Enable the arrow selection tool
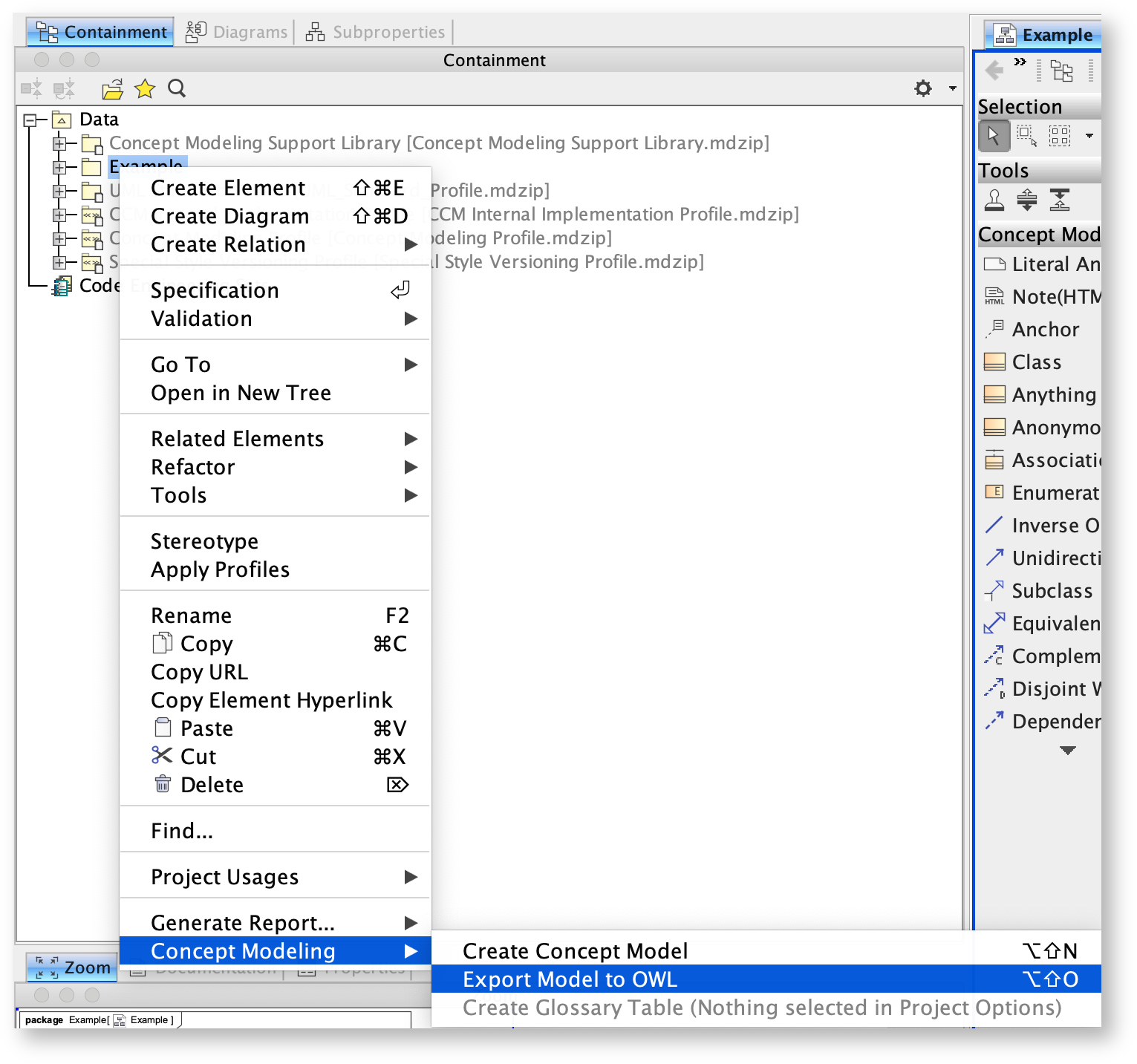The height and width of the screenshot is (1064, 1137). click(994, 135)
